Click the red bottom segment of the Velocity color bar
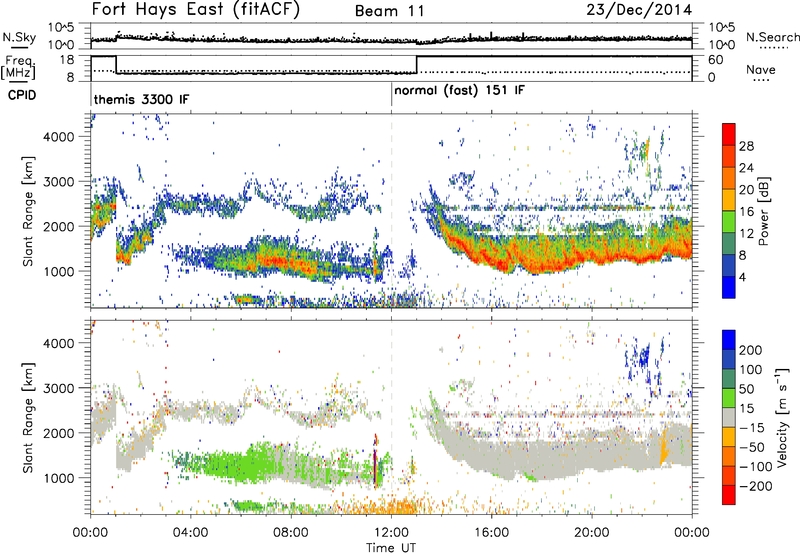The height and width of the screenshot is (554, 800). coord(729,495)
